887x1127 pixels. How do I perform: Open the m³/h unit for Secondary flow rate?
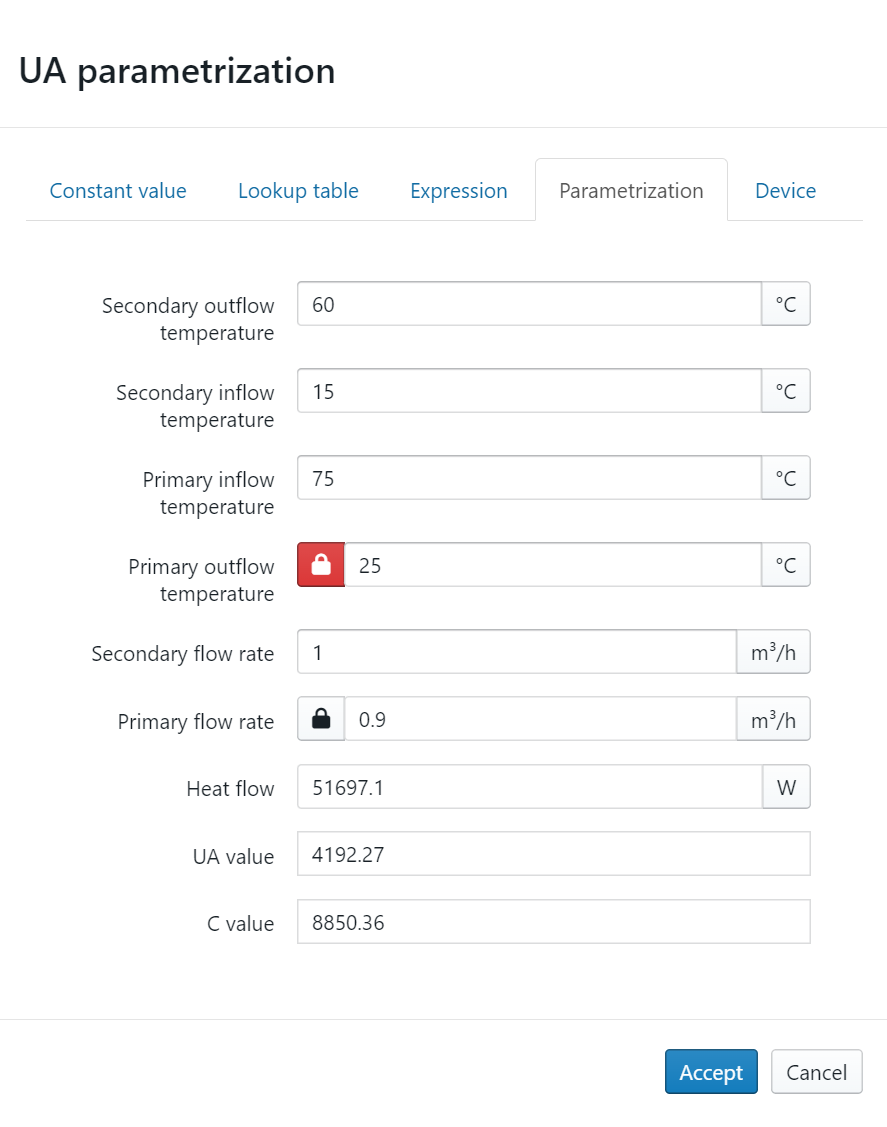click(773, 652)
